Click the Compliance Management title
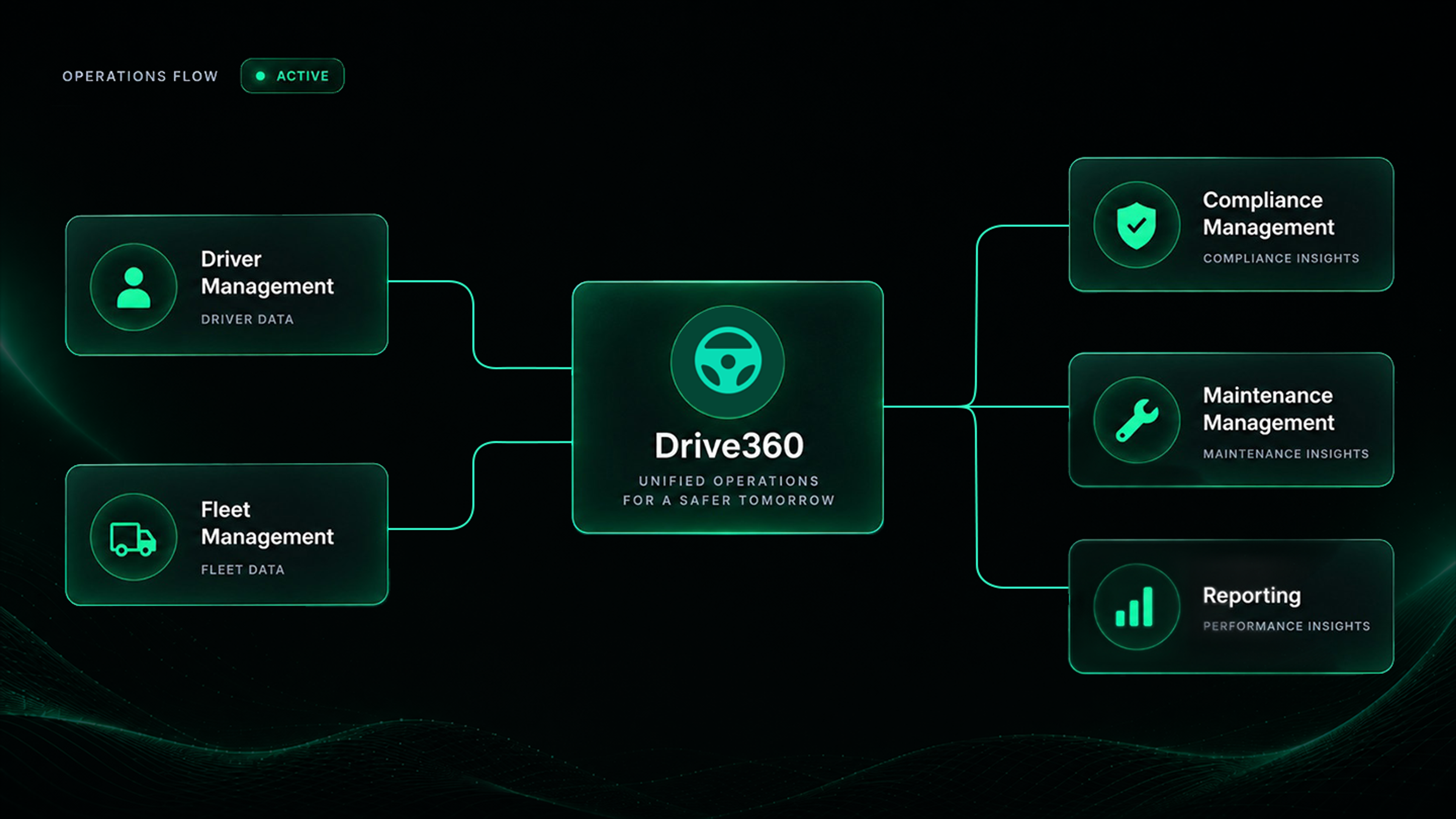The height and width of the screenshot is (819, 1456). click(x=1268, y=213)
